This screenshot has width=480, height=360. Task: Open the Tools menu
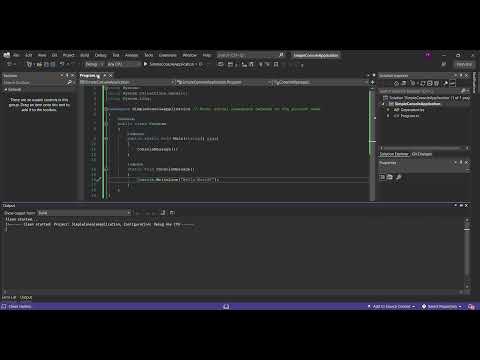[x=148, y=55]
